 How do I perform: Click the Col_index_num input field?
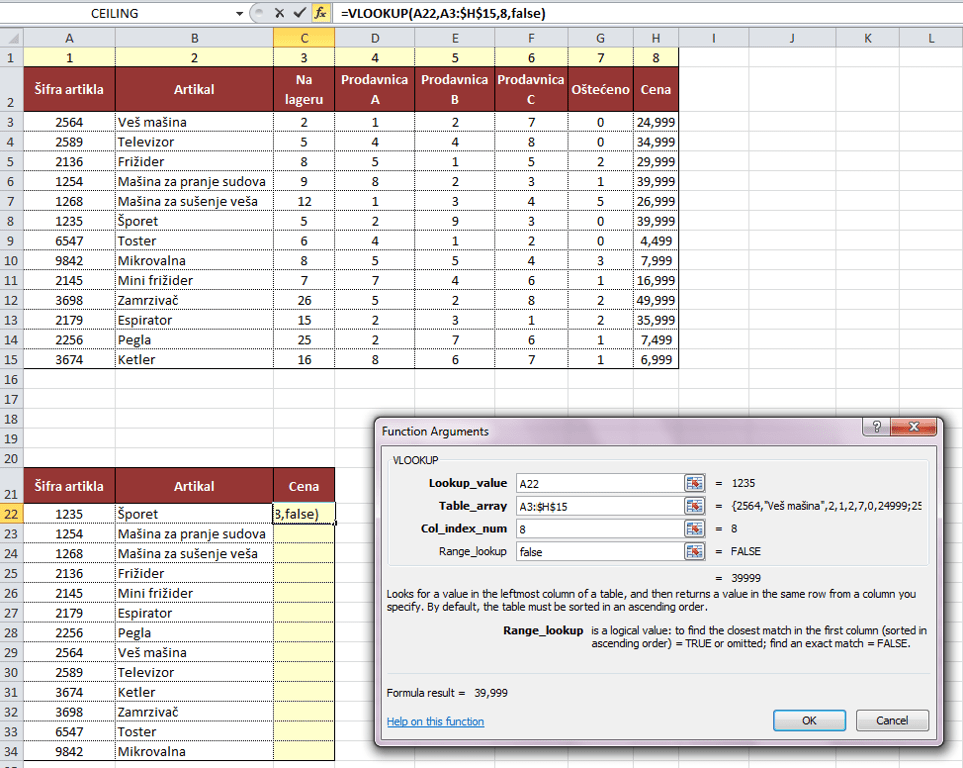[x=600, y=529]
